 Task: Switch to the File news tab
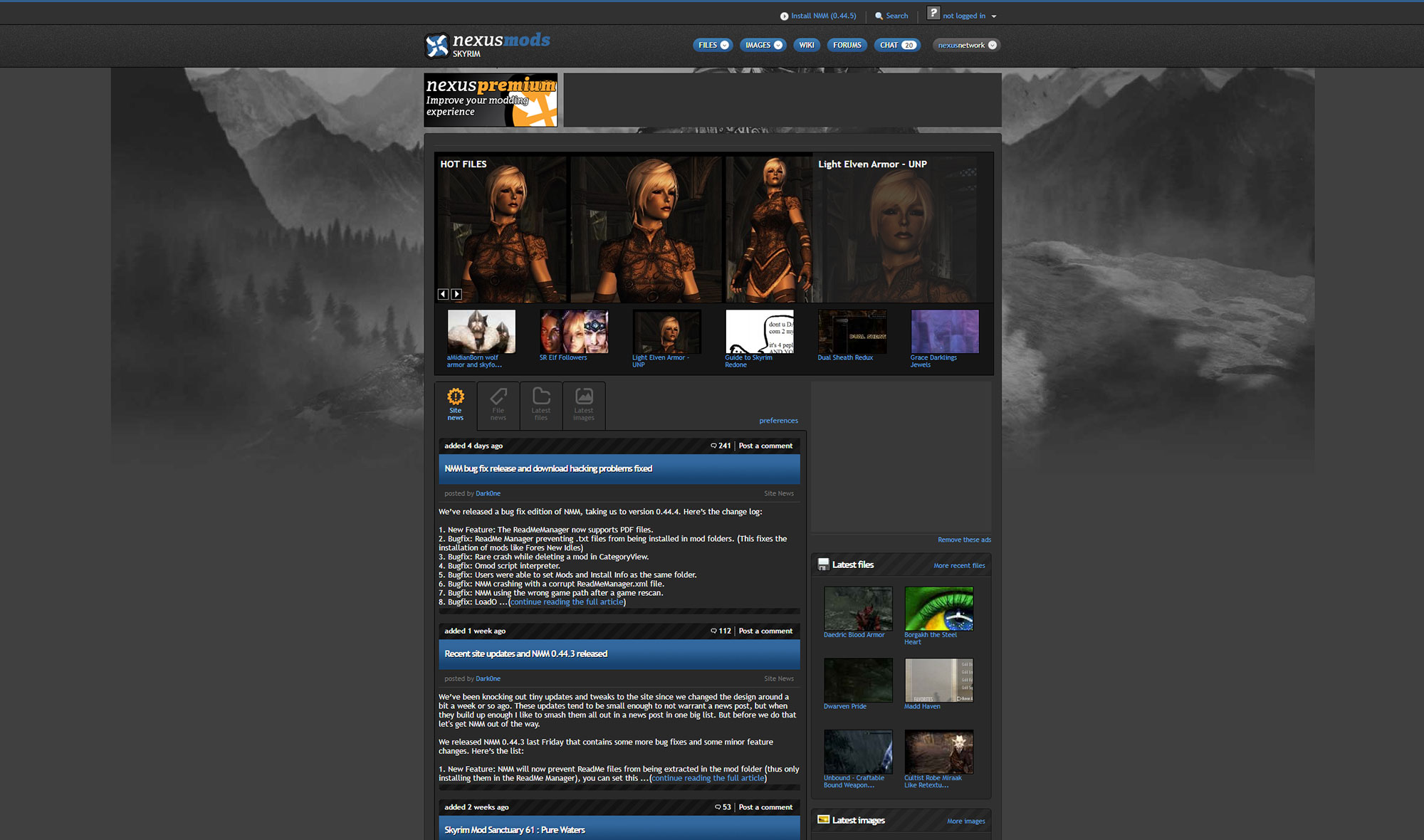(x=498, y=404)
